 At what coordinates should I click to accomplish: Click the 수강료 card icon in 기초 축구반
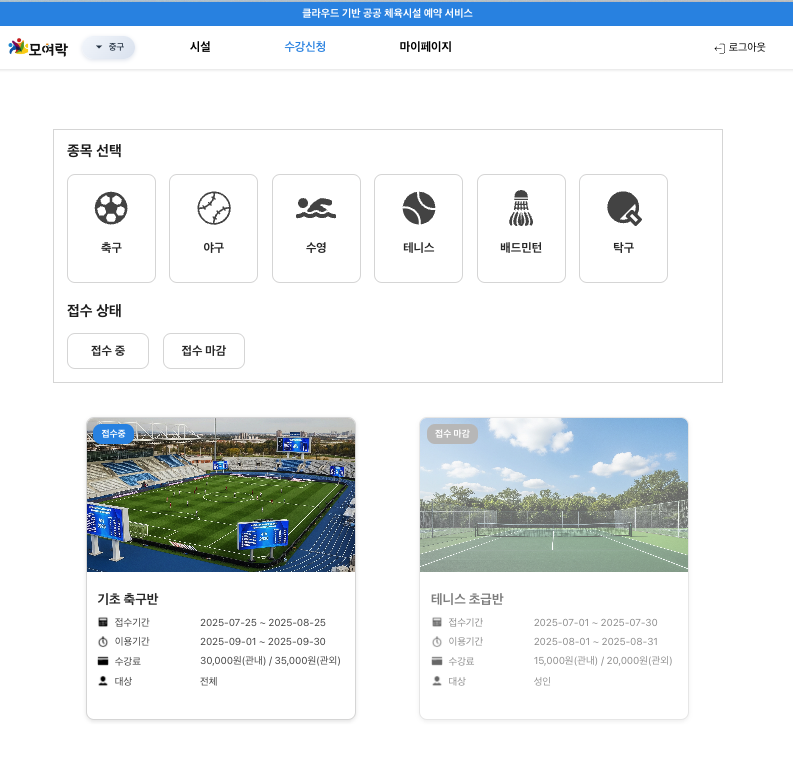tap(103, 661)
